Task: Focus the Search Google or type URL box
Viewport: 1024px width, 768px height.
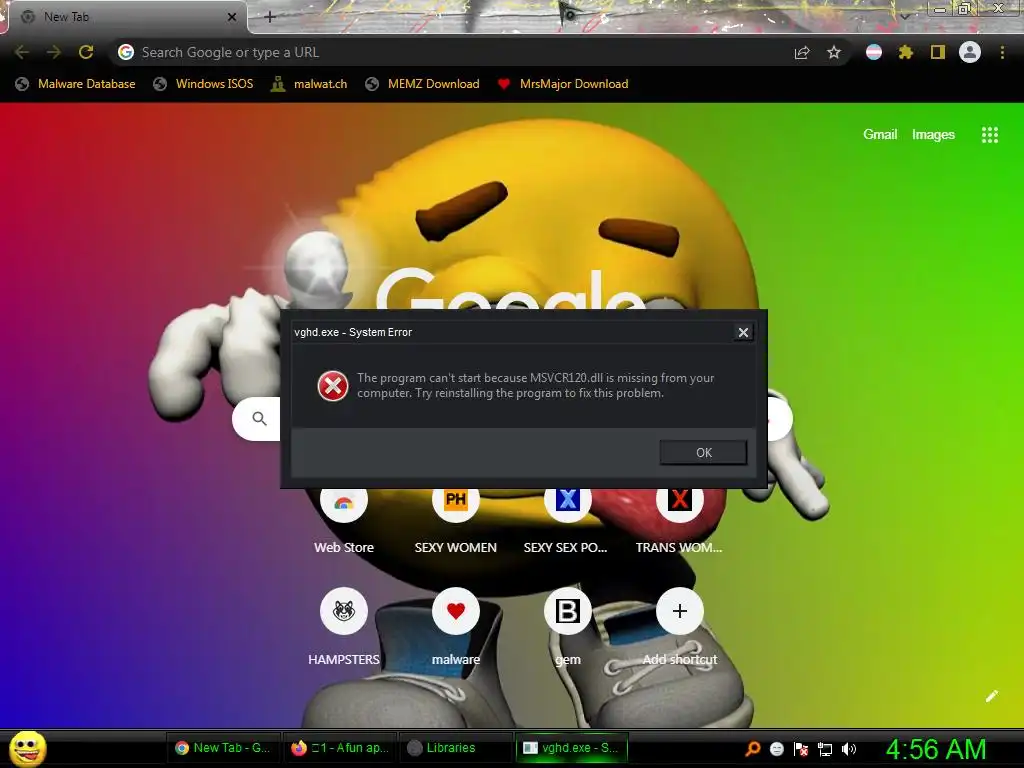Action: click(x=451, y=52)
